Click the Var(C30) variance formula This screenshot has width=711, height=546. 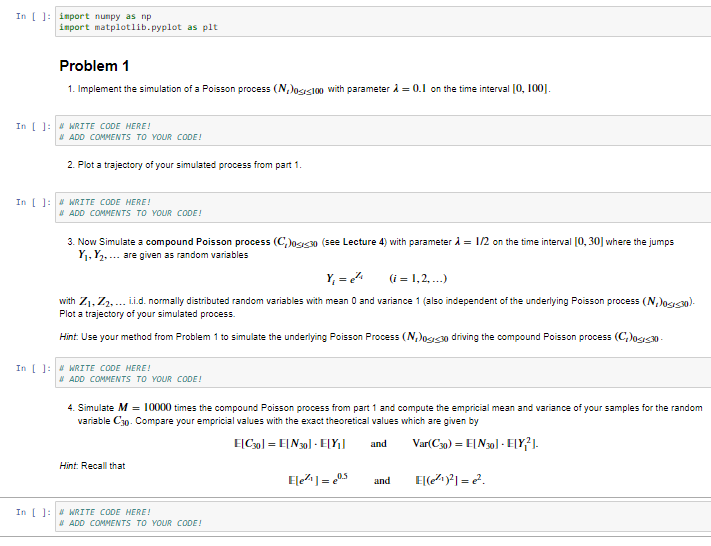click(475, 443)
